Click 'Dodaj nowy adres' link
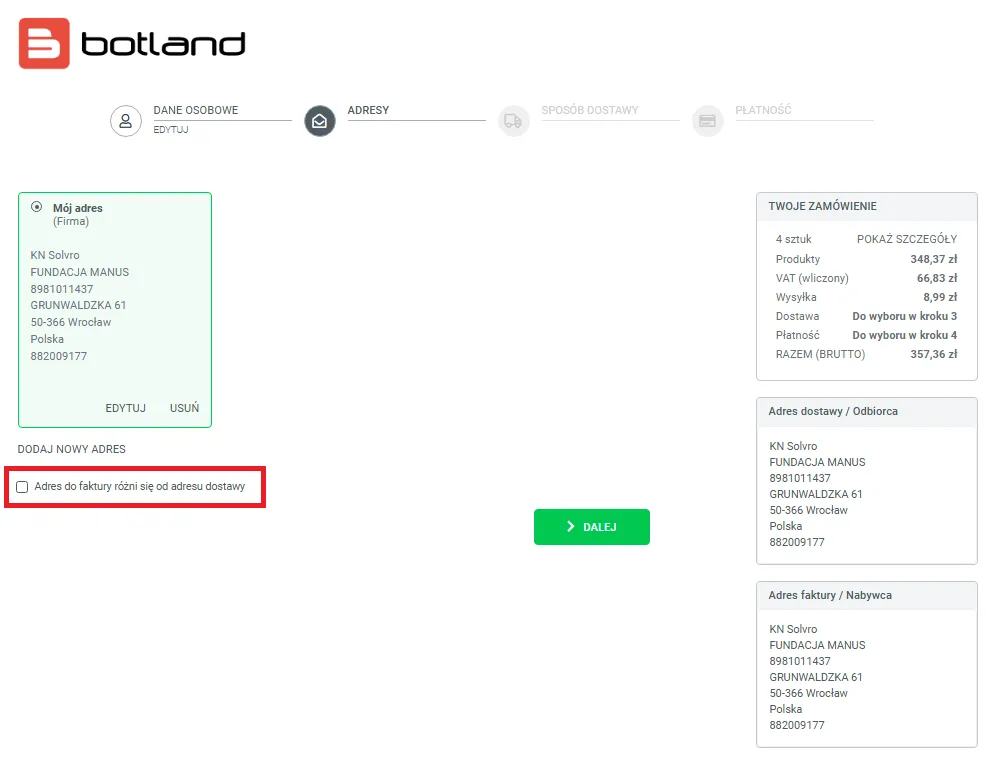The image size is (999, 761). (72, 450)
